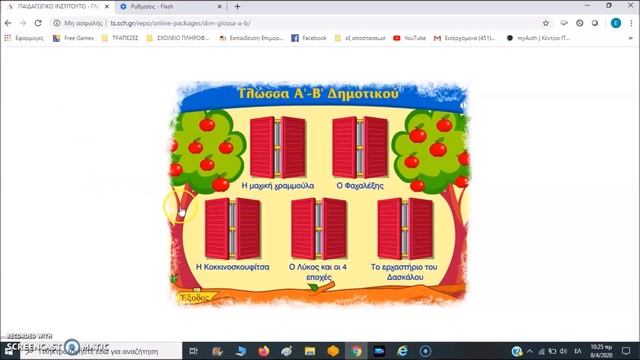Open the help question-mark tray icon
Image resolution: width=640 pixels, height=360 pixels.
point(516,351)
